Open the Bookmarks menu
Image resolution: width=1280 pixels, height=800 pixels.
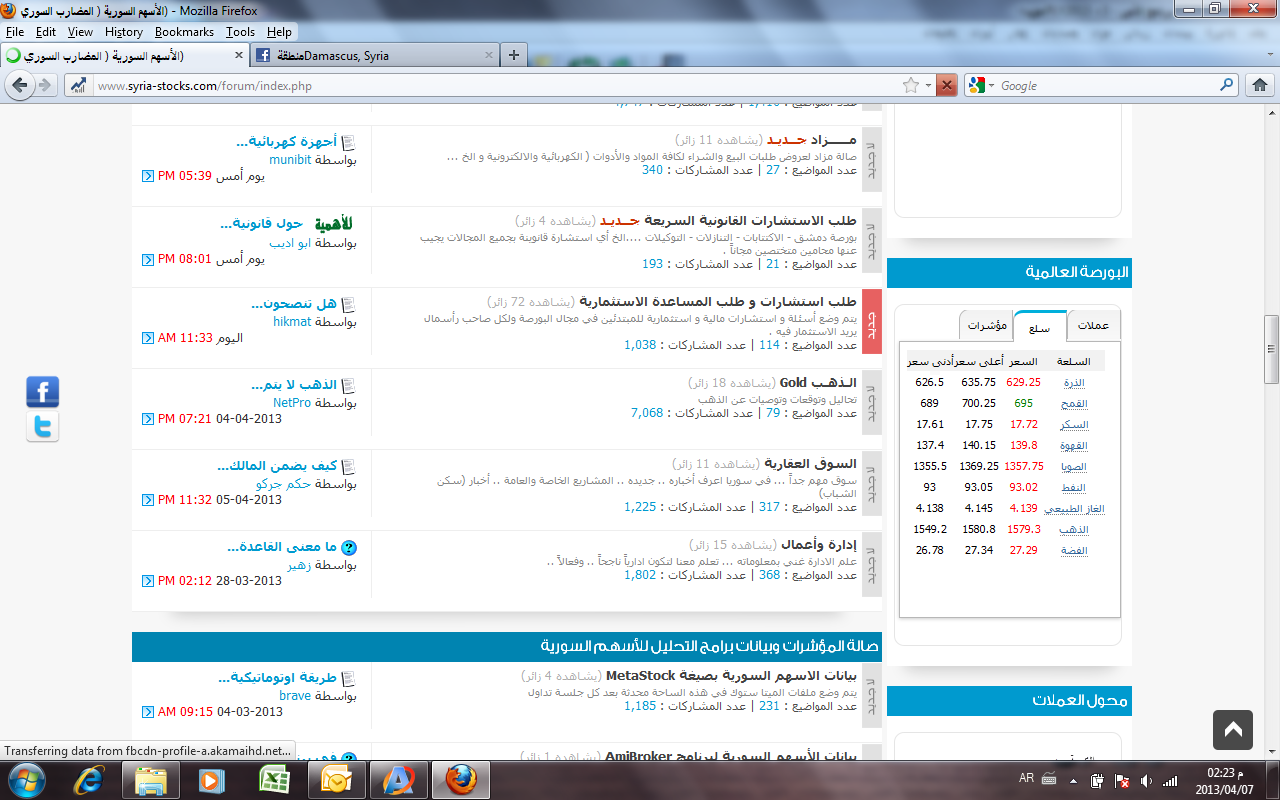click(x=184, y=32)
